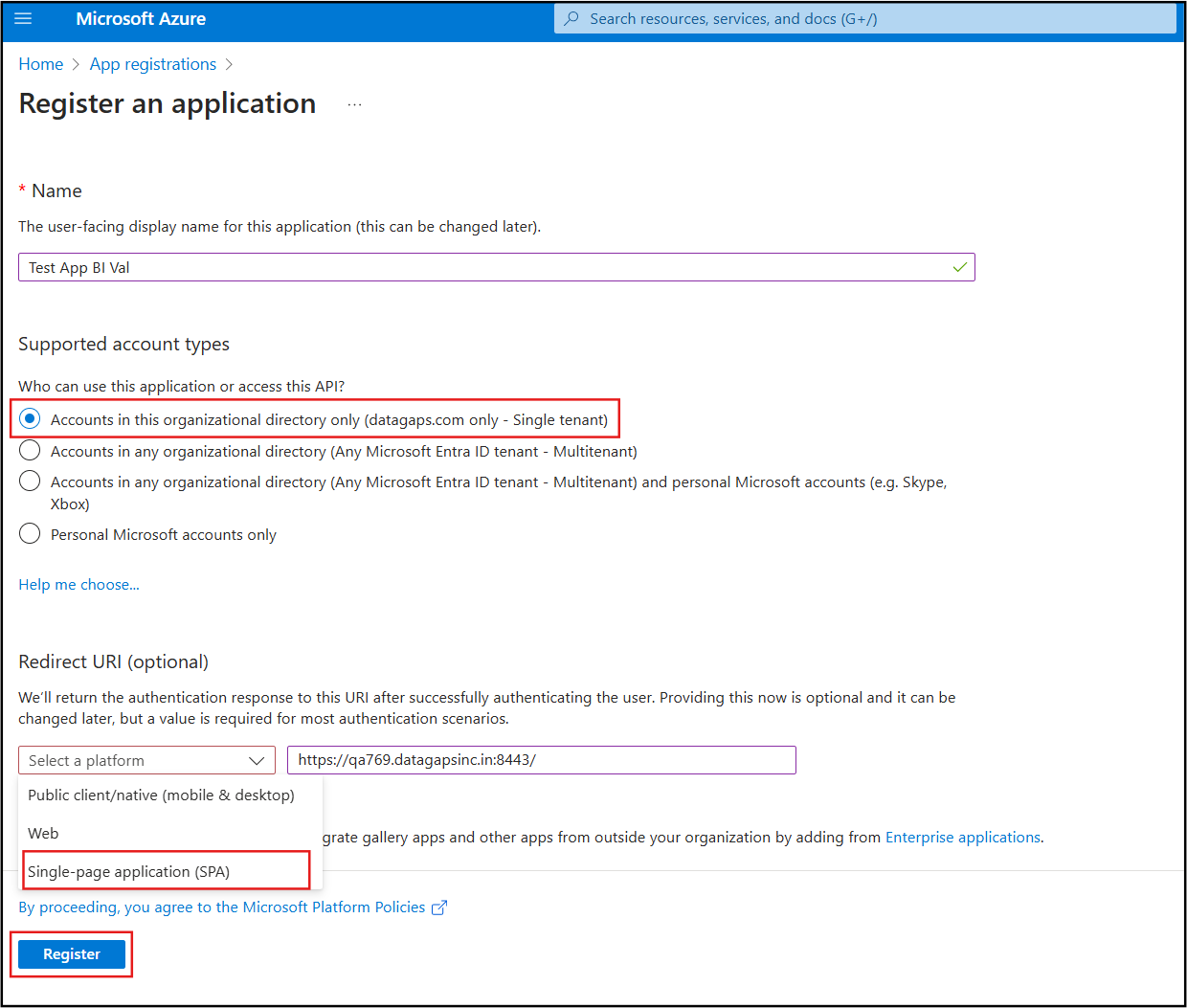Click the ellipsis beside Register an application
The height and width of the screenshot is (1008, 1187).
(354, 104)
